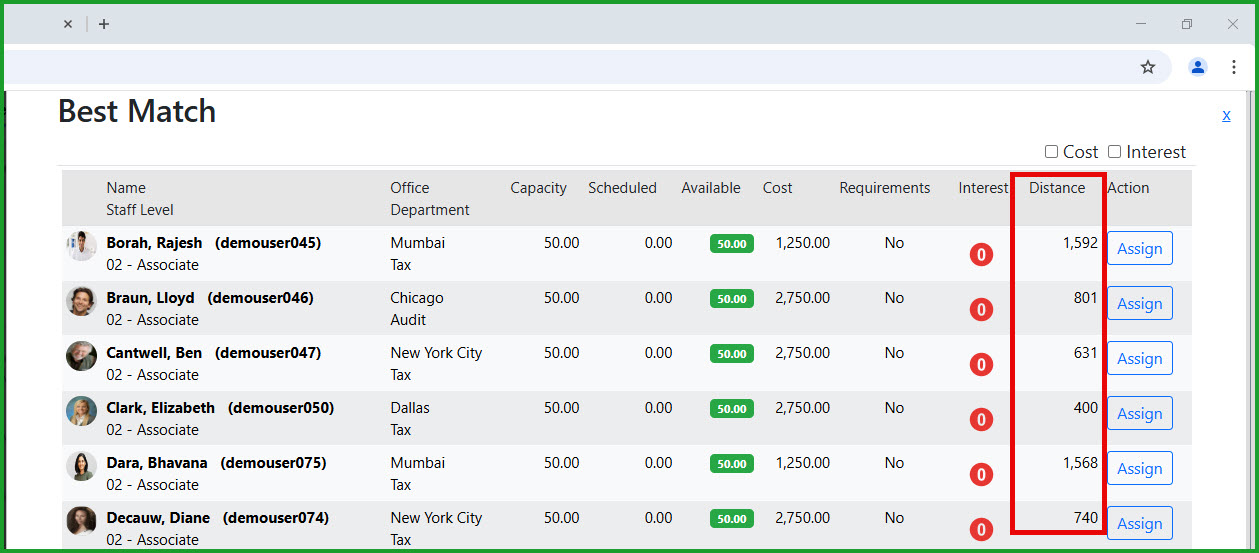Click the red interest badge for Borah
1259x553 pixels.
981,255
